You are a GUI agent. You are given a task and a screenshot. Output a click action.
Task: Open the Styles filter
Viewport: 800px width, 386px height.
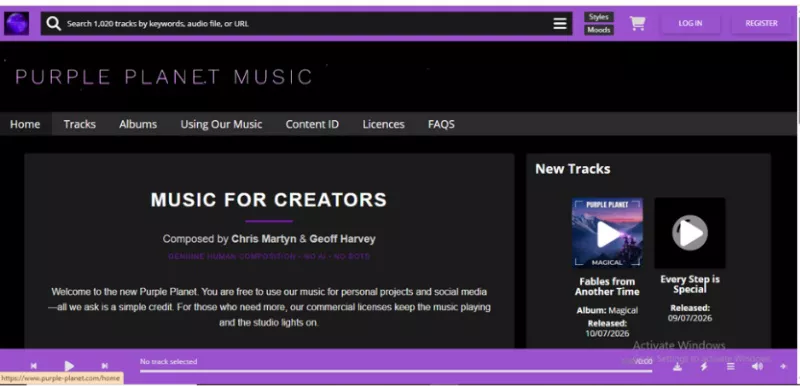(599, 17)
